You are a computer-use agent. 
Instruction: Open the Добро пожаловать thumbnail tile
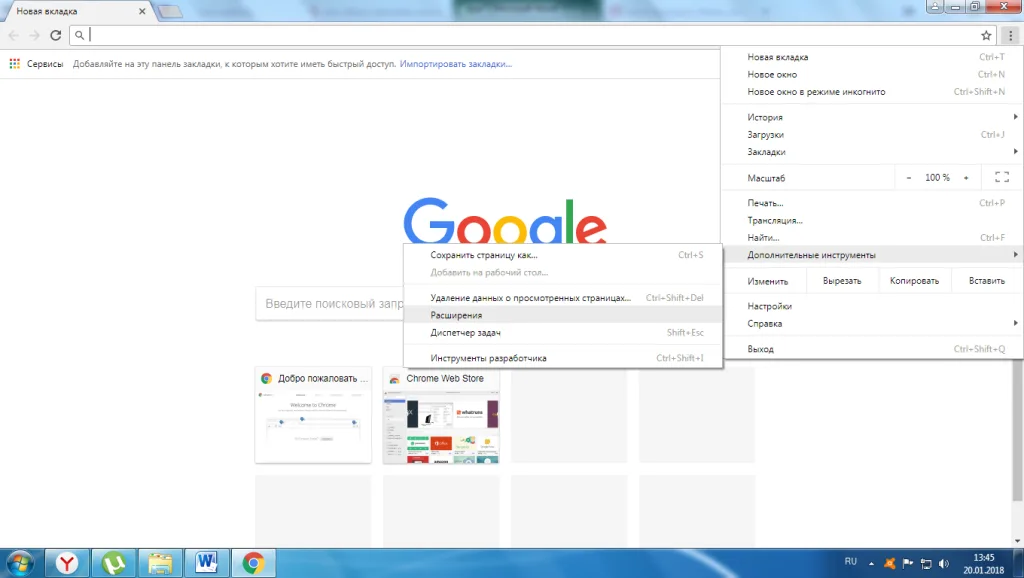(313, 415)
